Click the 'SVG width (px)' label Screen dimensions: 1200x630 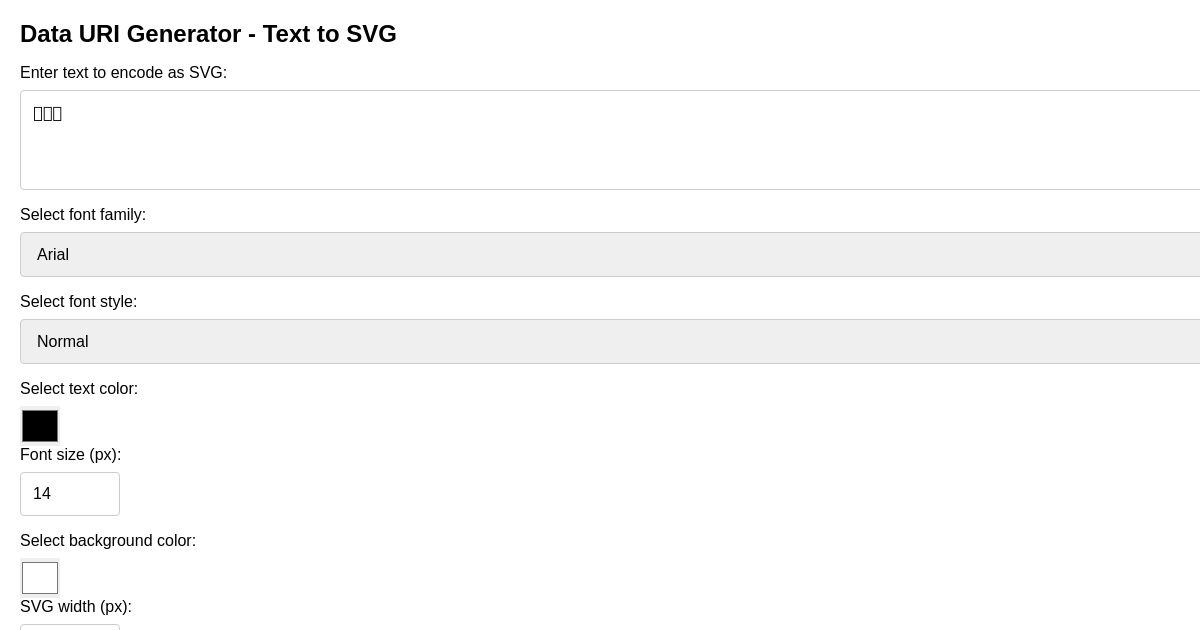[75, 606]
